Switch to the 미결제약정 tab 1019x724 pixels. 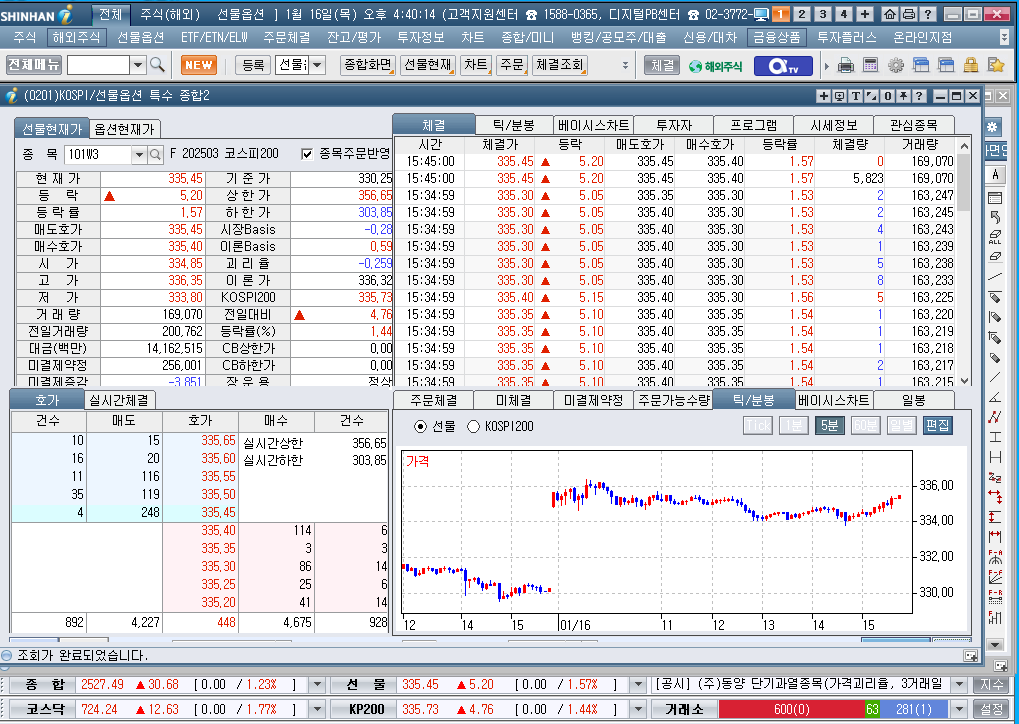(x=593, y=400)
